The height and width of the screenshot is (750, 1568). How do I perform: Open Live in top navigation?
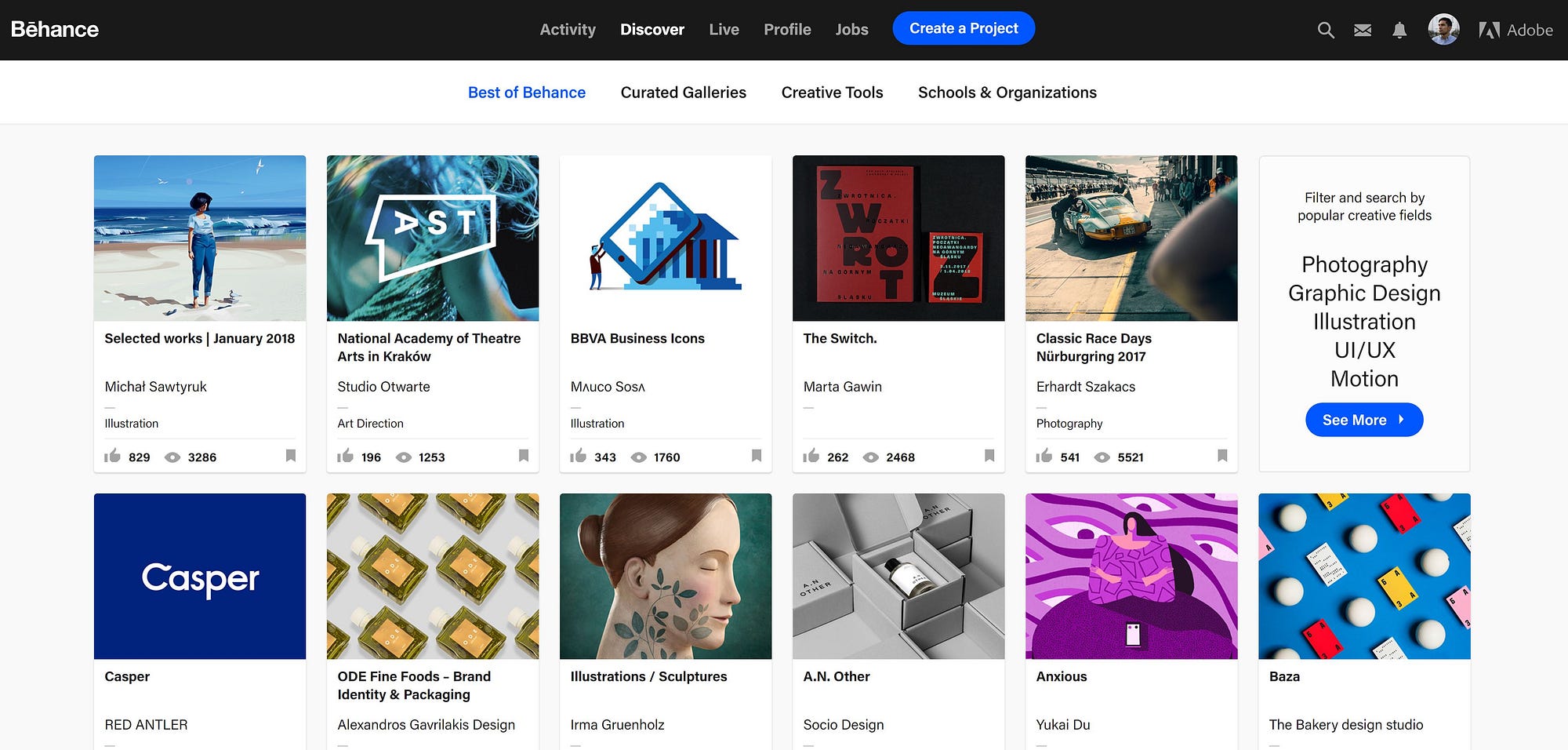coord(724,30)
